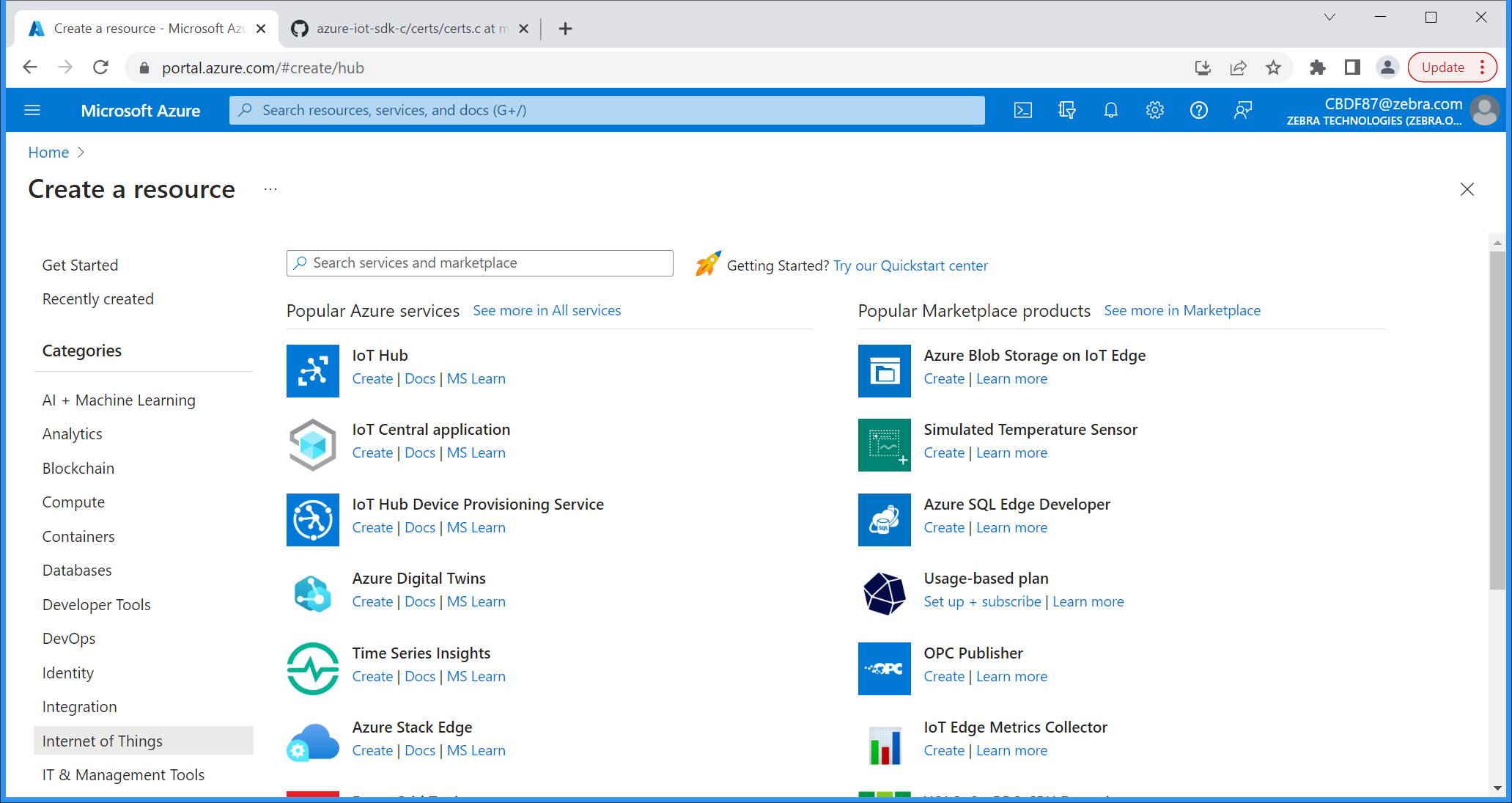Switch to the azure-iot-sdk-c GitHub tab
1512x803 pixels.
tap(410, 29)
